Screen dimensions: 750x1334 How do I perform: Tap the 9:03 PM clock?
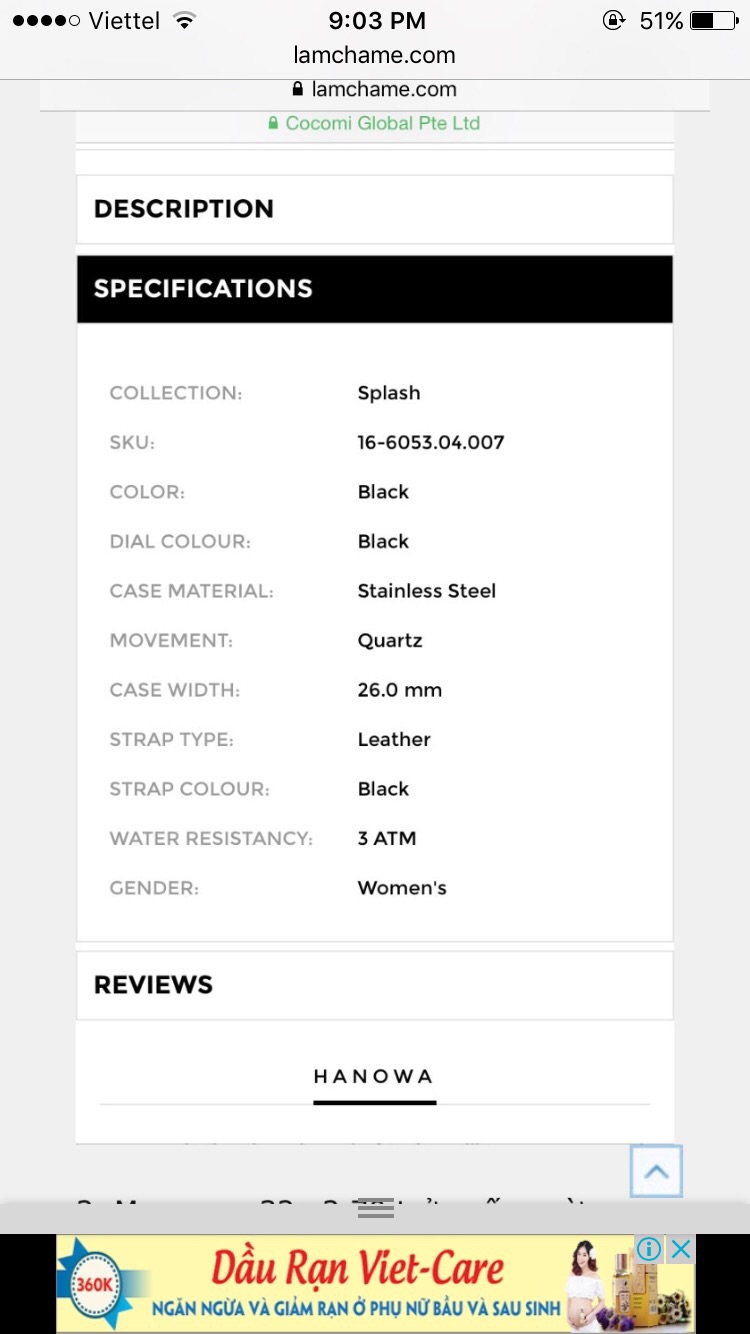376,21
